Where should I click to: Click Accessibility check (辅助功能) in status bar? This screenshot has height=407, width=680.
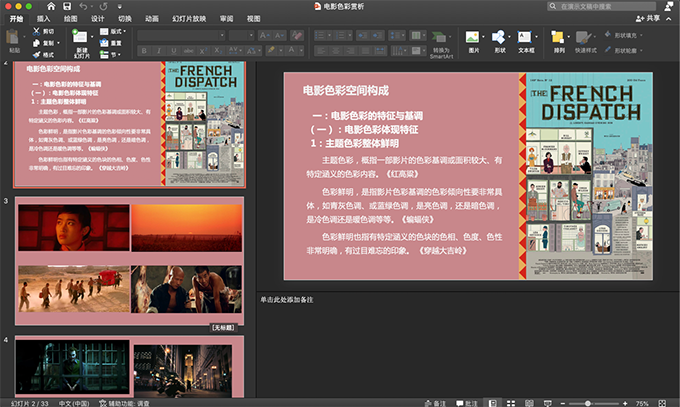pos(124,403)
